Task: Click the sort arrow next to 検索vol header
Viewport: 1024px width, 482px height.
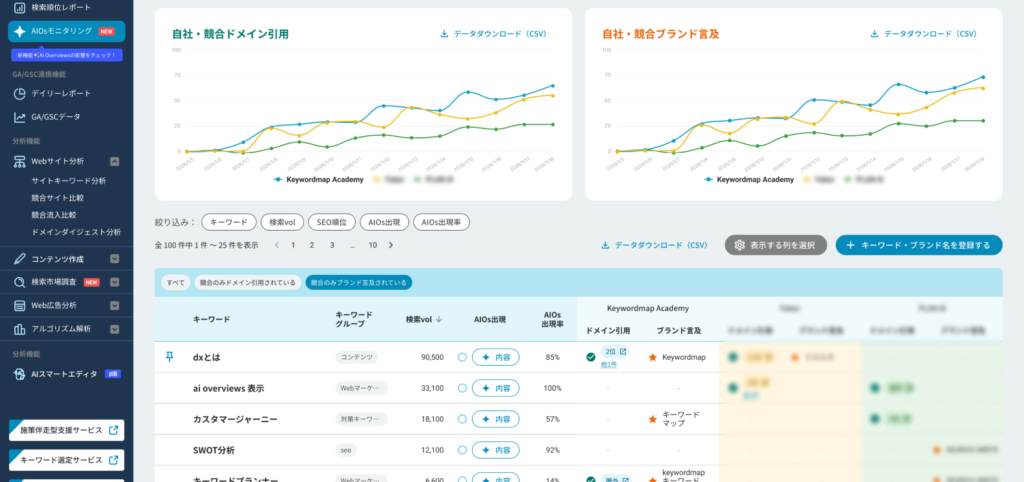Action: [440, 319]
